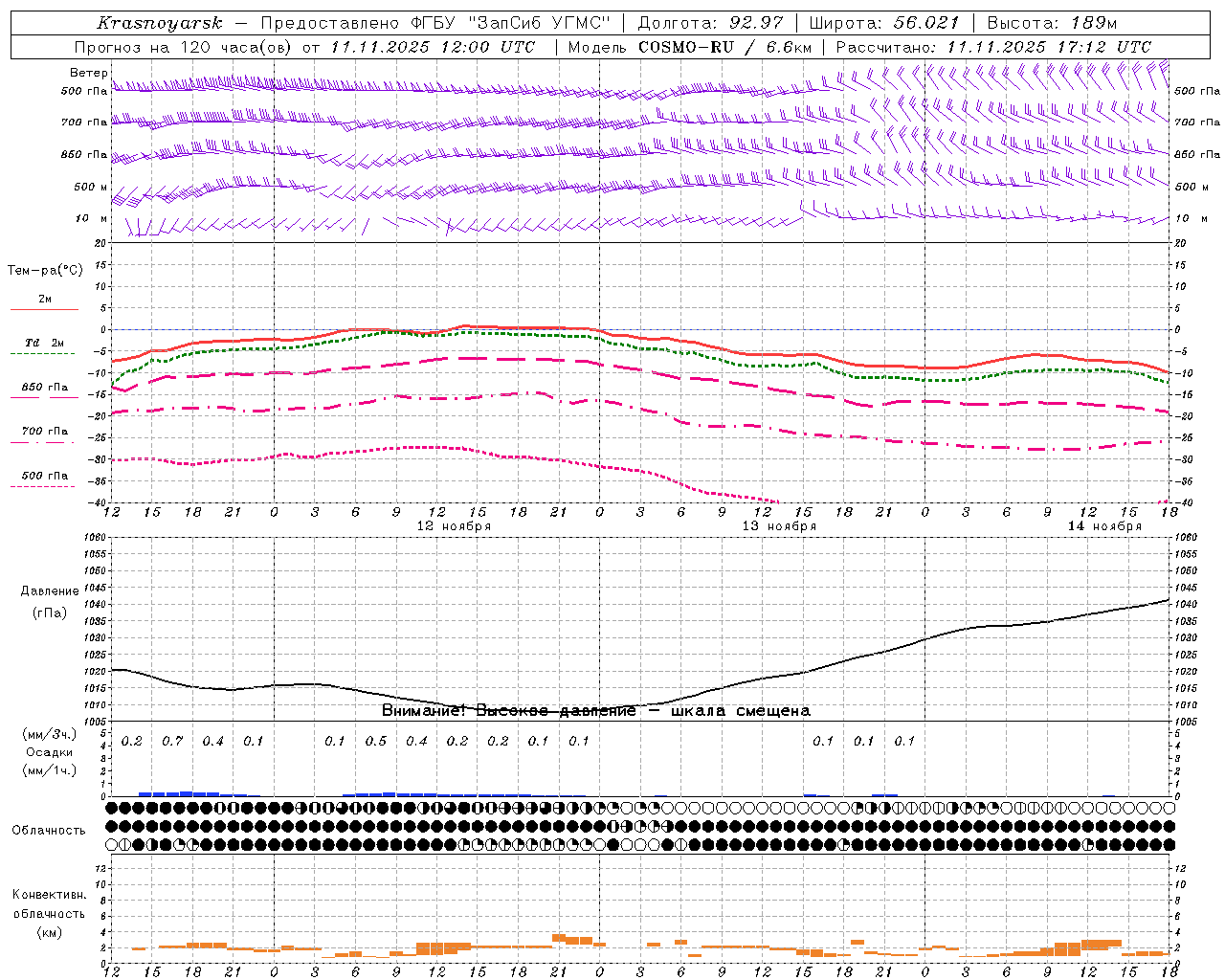Click the '500 гПа' short-dash temperature legend entry

(45, 480)
